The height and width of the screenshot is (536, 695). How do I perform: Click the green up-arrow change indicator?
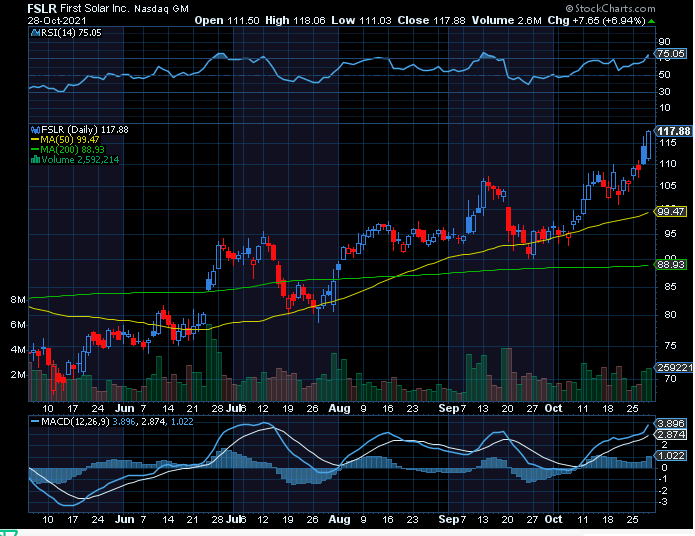(651, 21)
